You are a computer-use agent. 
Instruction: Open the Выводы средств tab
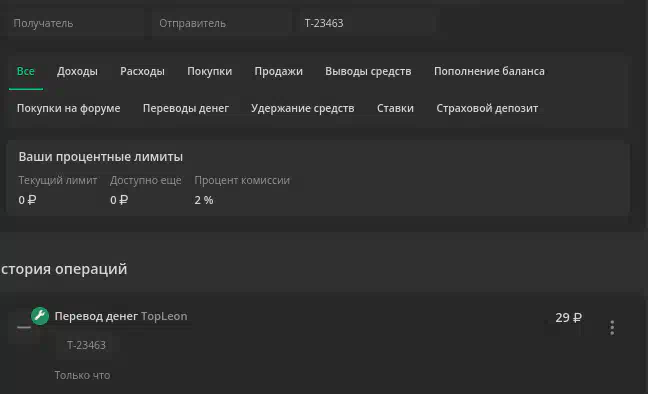click(368, 72)
